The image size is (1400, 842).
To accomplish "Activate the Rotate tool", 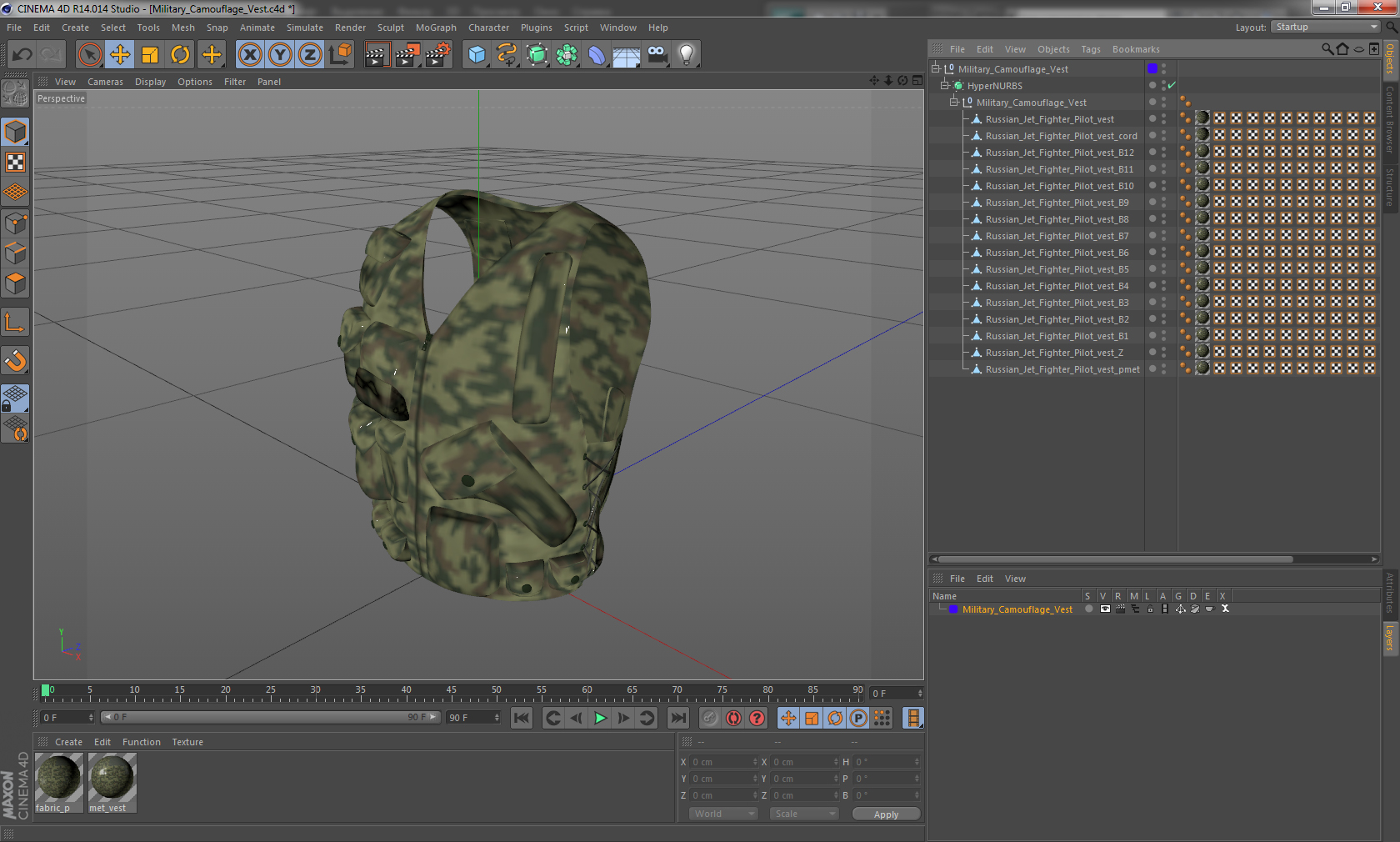I will pos(180,55).
